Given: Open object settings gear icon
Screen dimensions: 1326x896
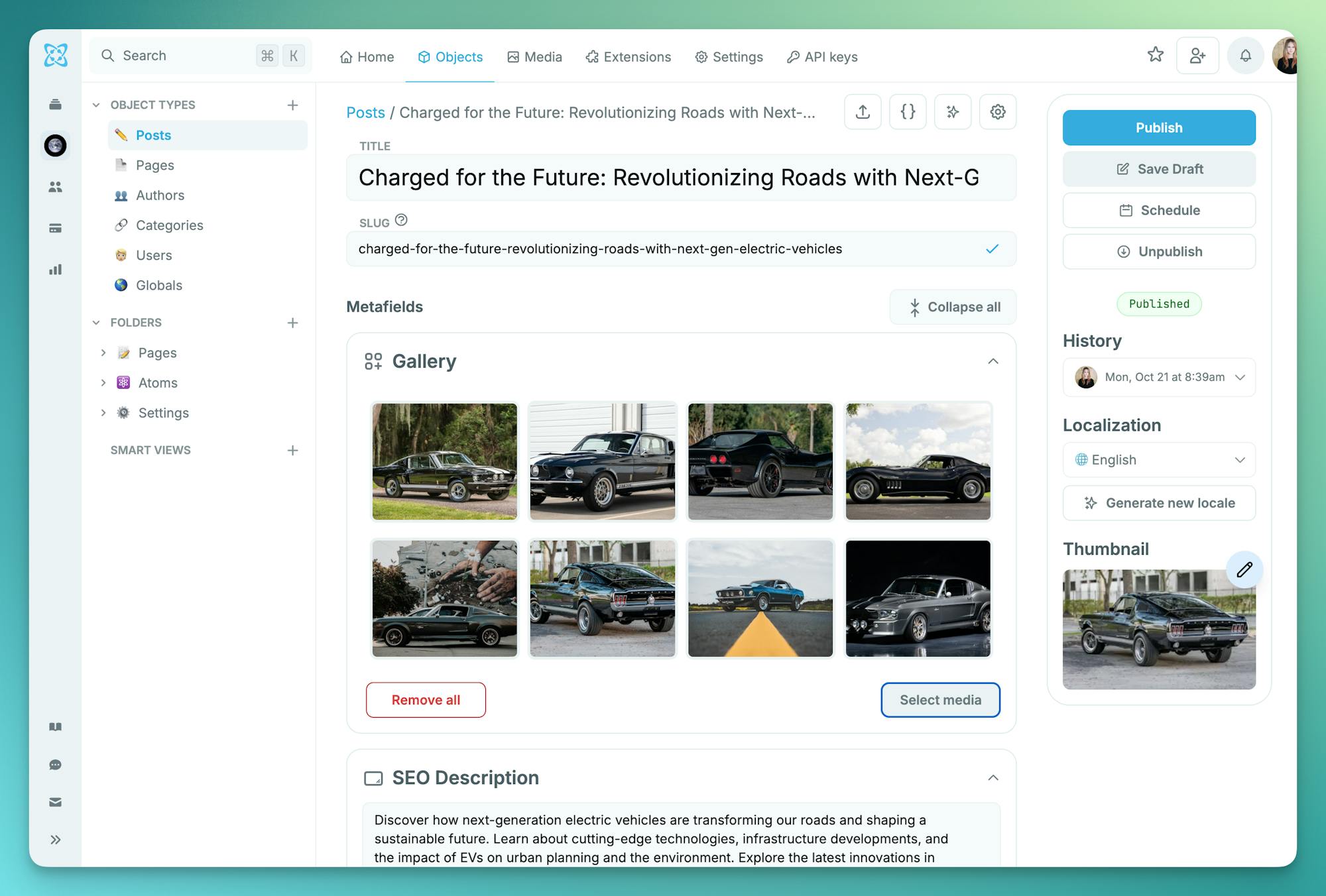Looking at the screenshot, I should [x=998, y=112].
